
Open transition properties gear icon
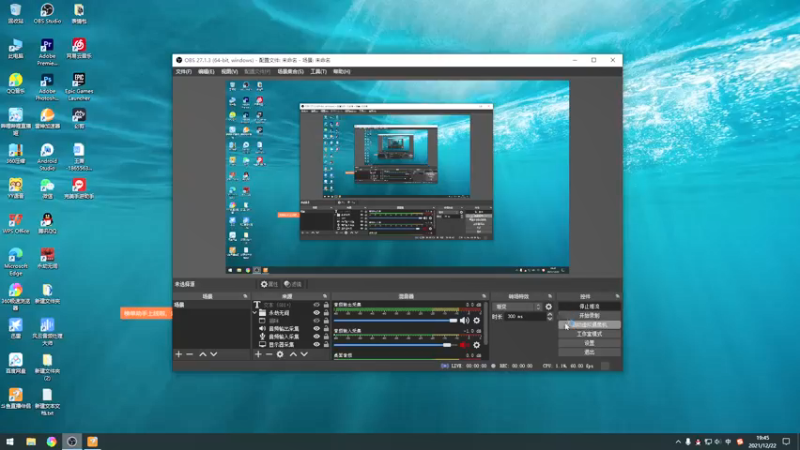click(548, 307)
